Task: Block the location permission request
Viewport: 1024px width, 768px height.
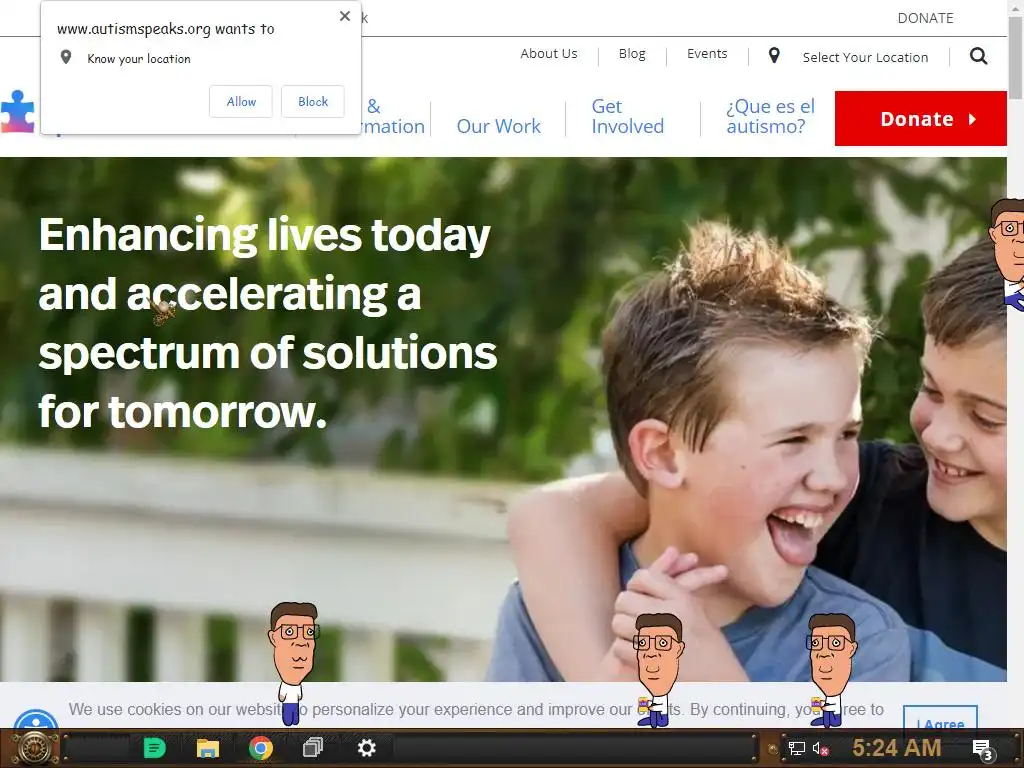Action: coord(313,102)
